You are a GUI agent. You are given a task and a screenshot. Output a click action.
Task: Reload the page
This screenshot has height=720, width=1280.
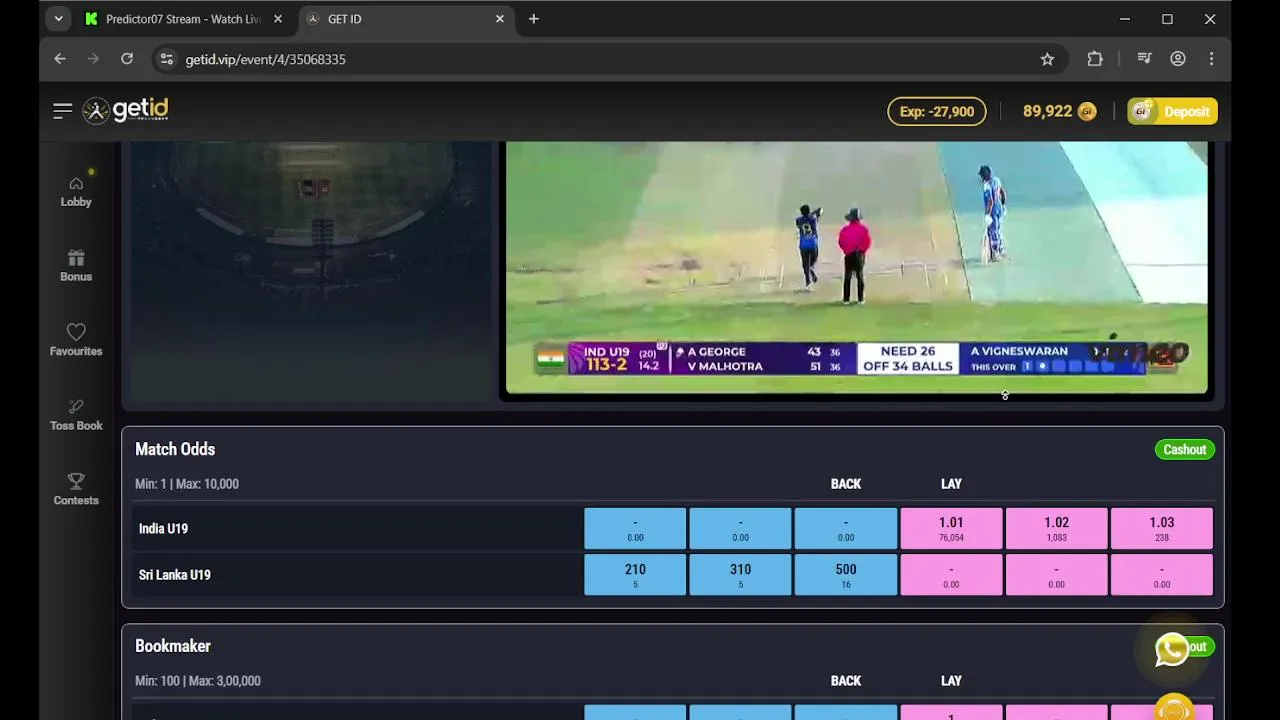pos(127,59)
